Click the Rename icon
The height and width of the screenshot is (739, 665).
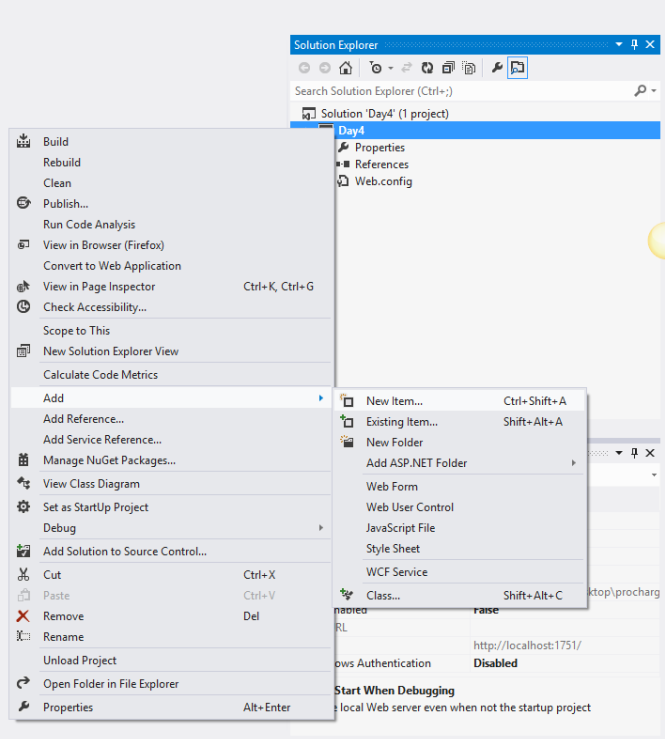click(x=24, y=636)
